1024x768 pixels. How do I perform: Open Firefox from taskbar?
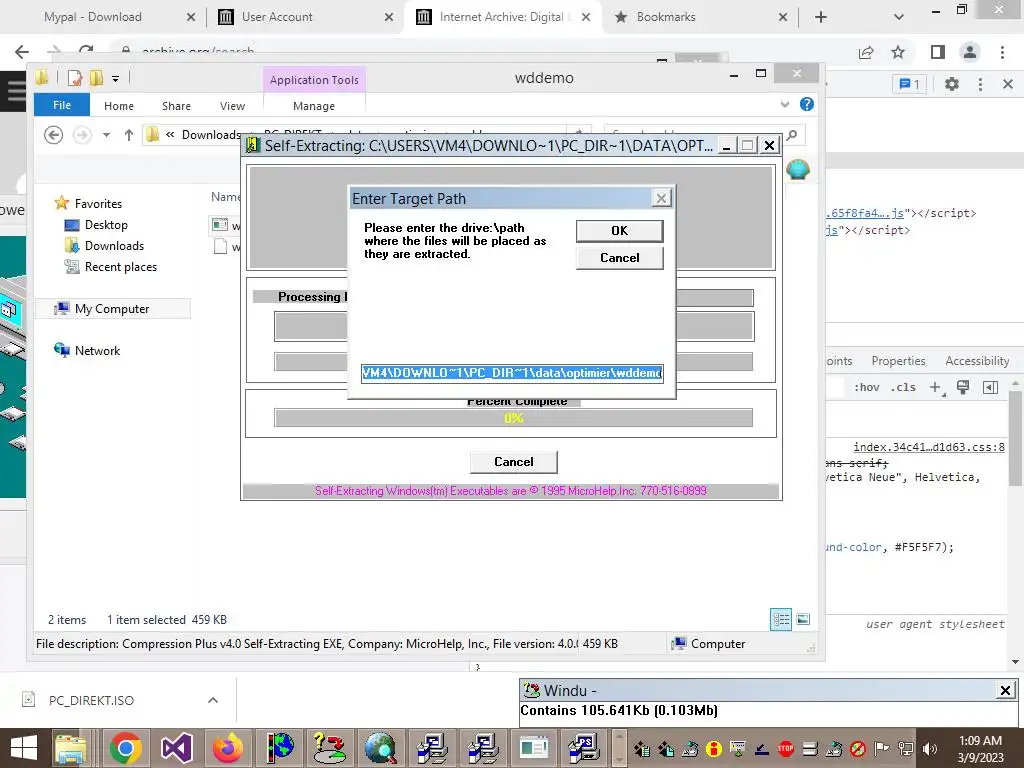pos(228,748)
